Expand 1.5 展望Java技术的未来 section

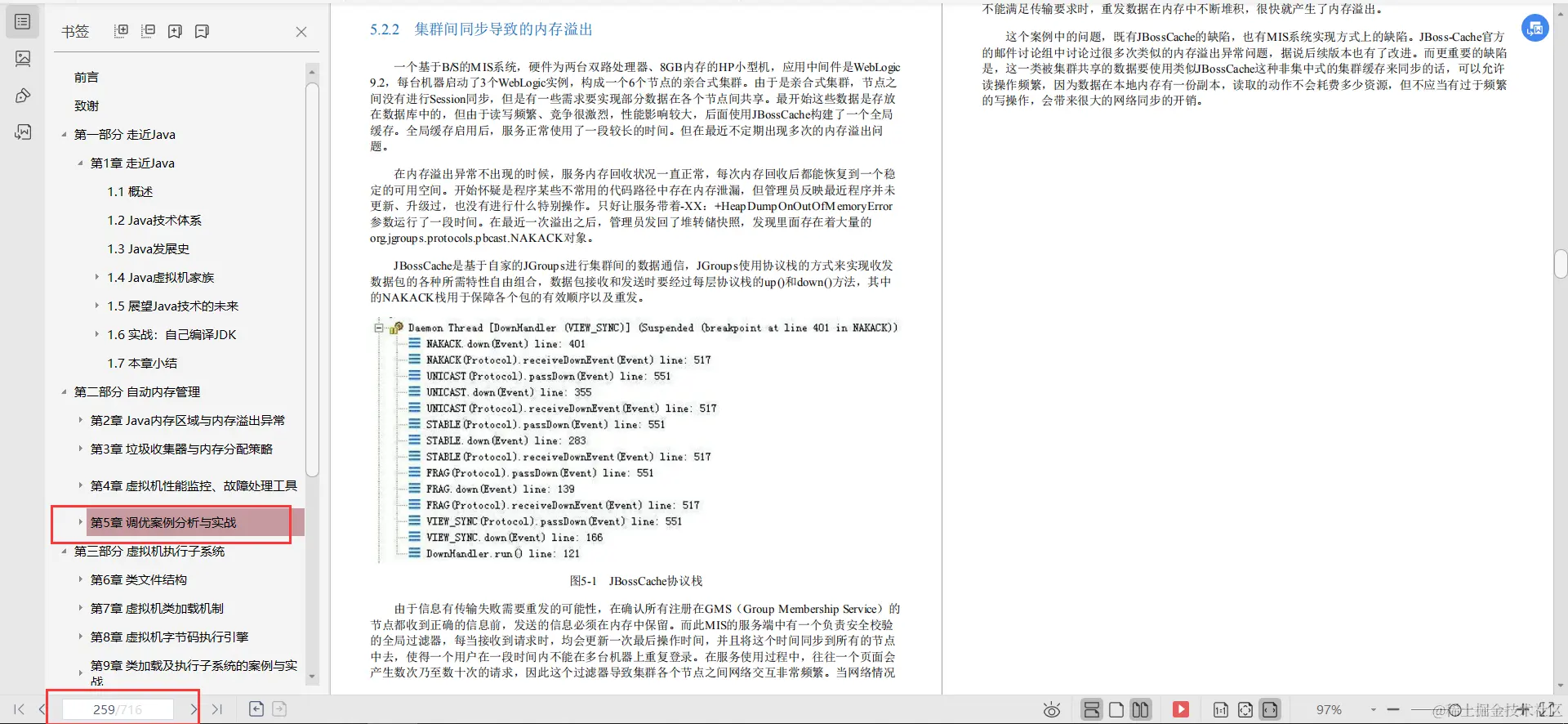coord(97,306)
